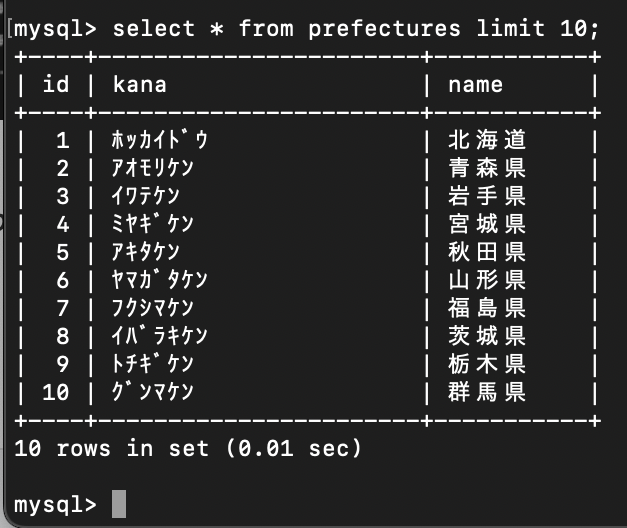Click the 'limit 10;' text in the query
The width and height of the screenshot is (627, 528).
click(537, 28)
